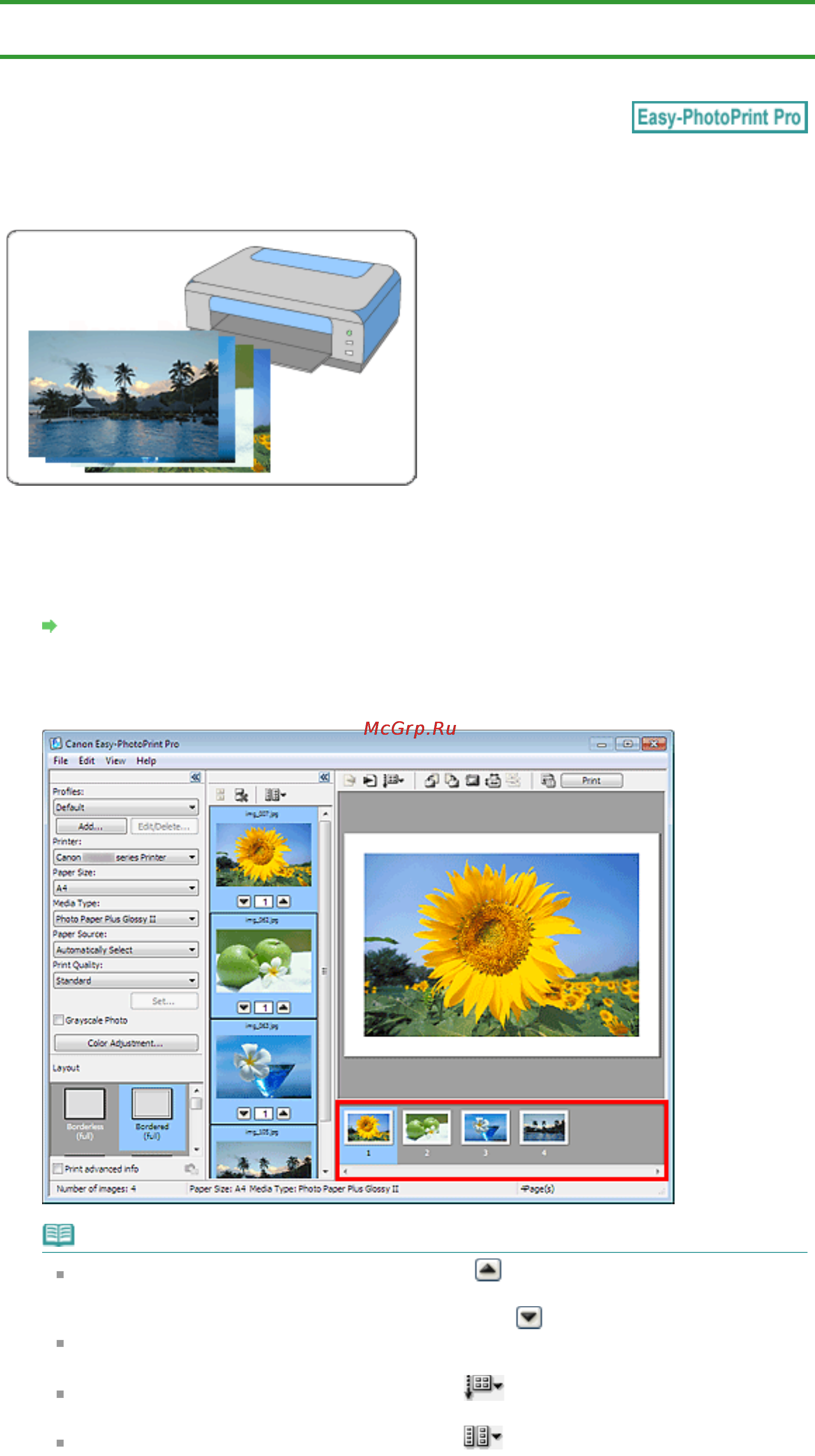
Task: Click the note book icon
Action: 58,1235
